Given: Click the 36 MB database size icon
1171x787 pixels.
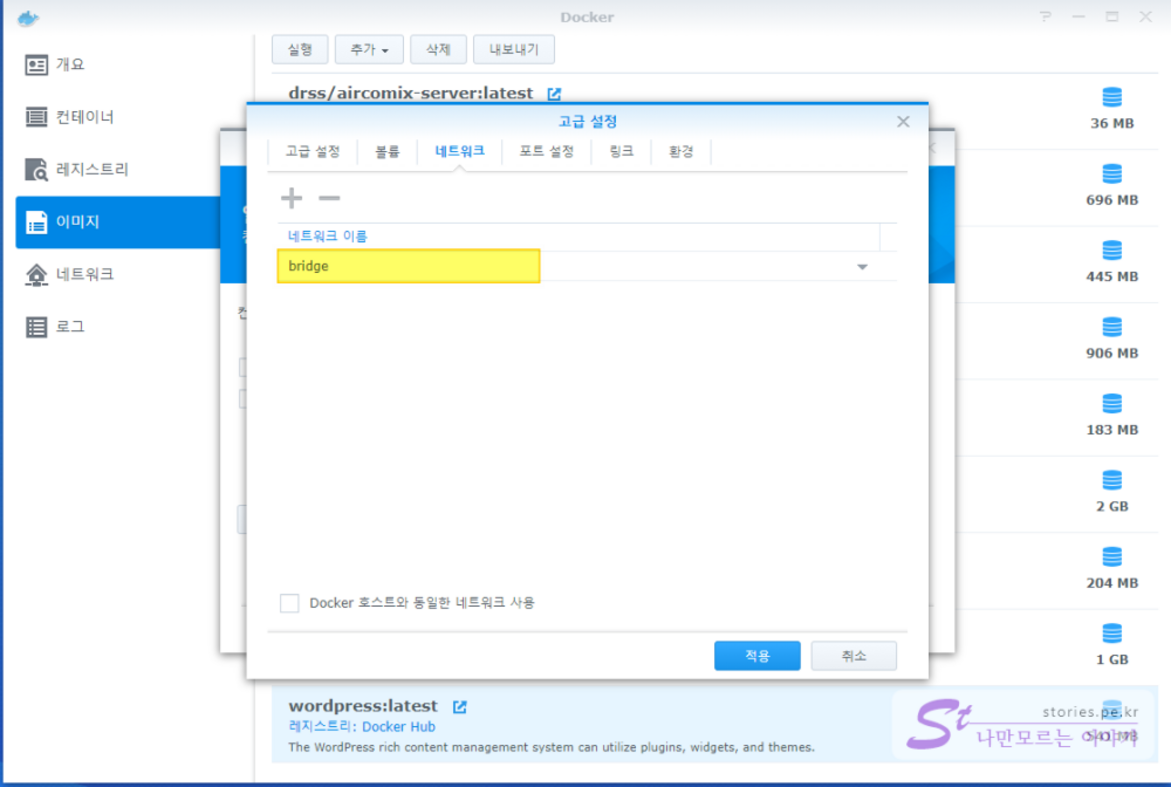Looking at the screenshot, I should [x=1111, y=98].
